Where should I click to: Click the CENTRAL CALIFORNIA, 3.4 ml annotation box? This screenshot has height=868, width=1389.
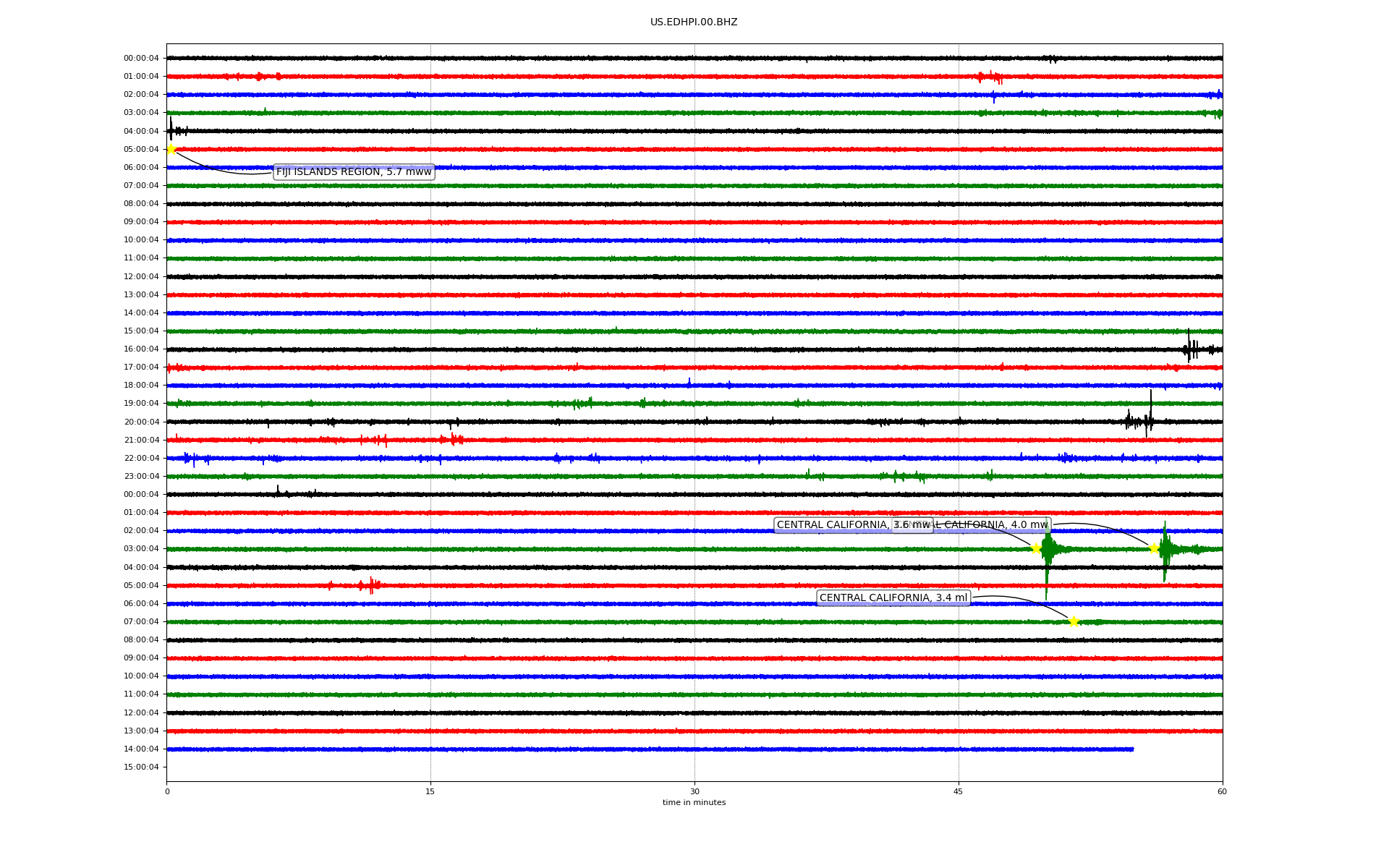(x=893, y=598)
